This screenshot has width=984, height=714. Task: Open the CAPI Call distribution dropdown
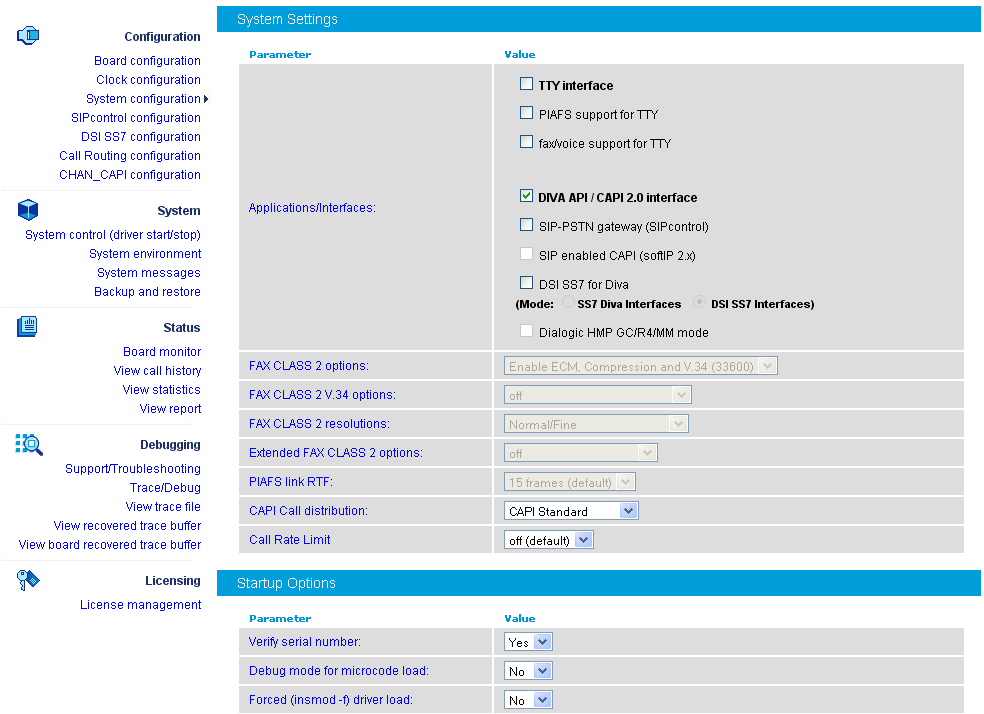[571, 511]
